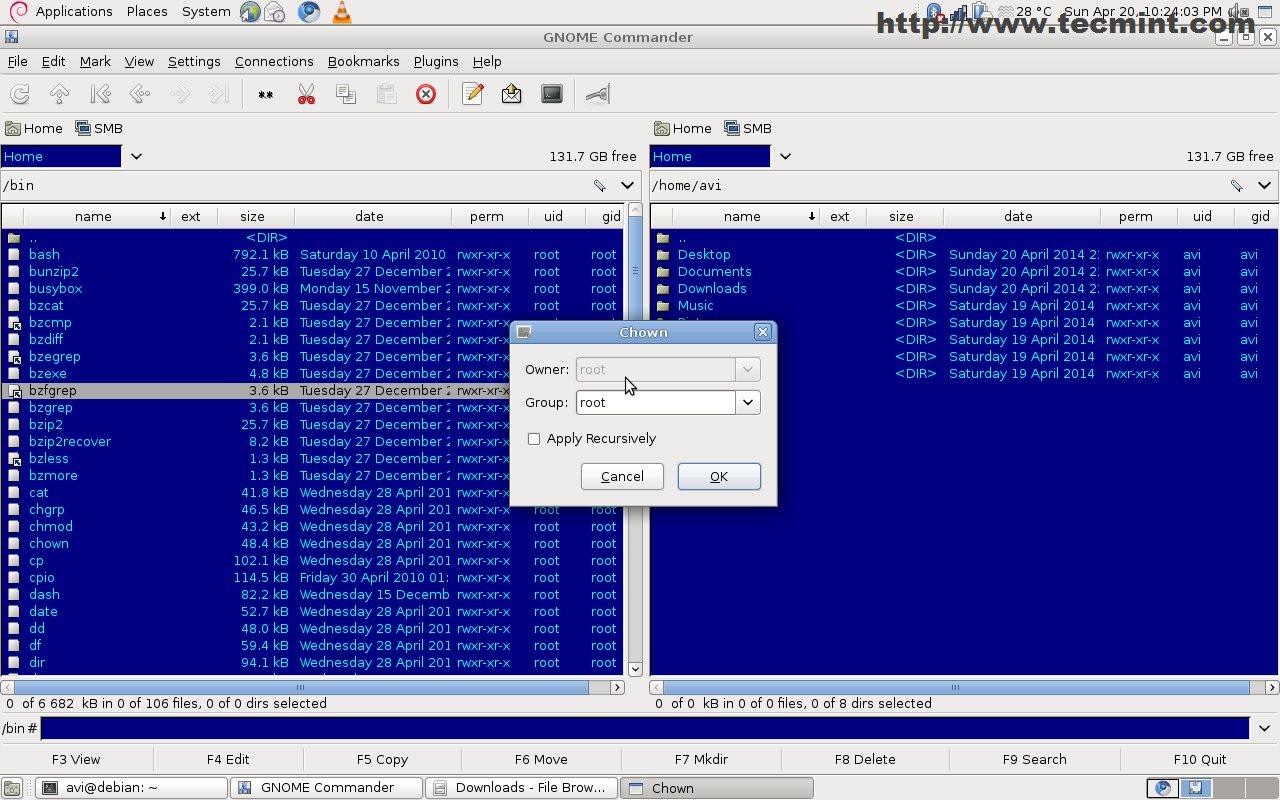The width and height of the screenshot is (1280, 800).
Task: Switch to the avi@debian terminal in the taskbar
Action: click(131, 788)
